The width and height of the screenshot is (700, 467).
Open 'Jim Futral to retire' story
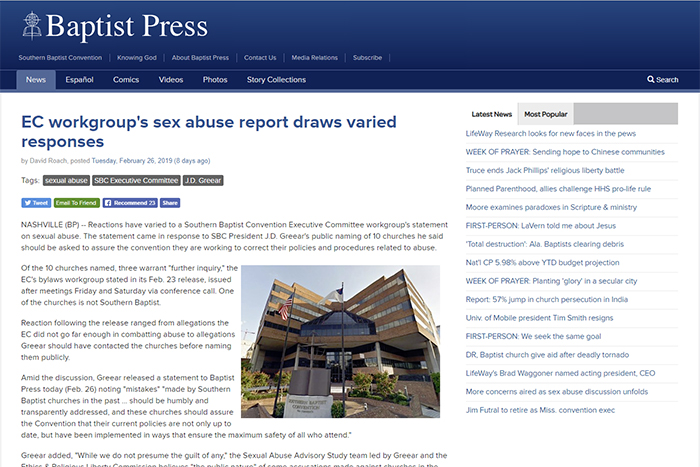[540, 410]
